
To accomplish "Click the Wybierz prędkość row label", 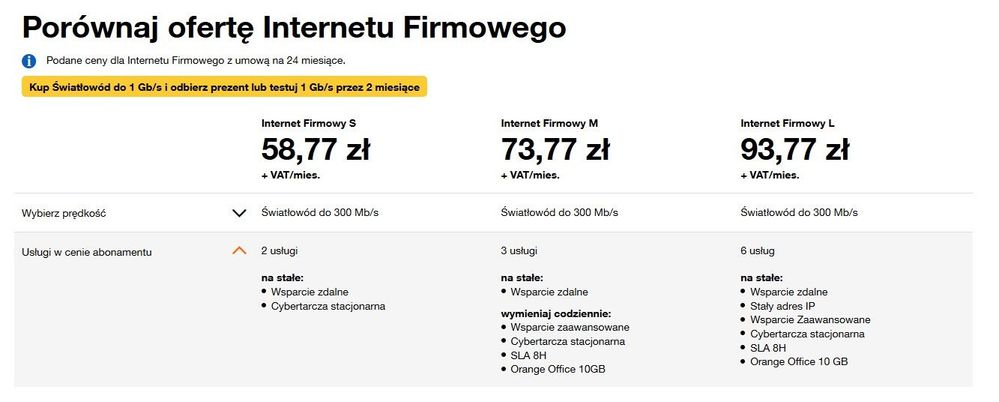I will coord(64,213).
